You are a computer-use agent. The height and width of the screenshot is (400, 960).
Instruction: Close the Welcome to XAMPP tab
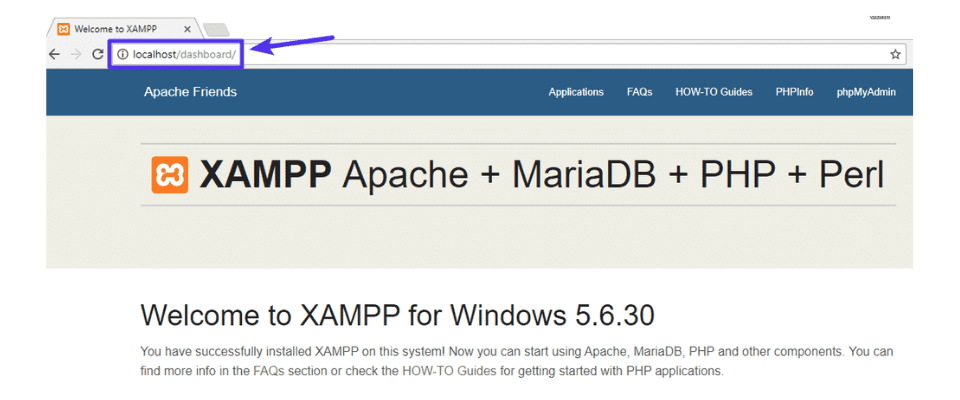[x=187, y=29]
